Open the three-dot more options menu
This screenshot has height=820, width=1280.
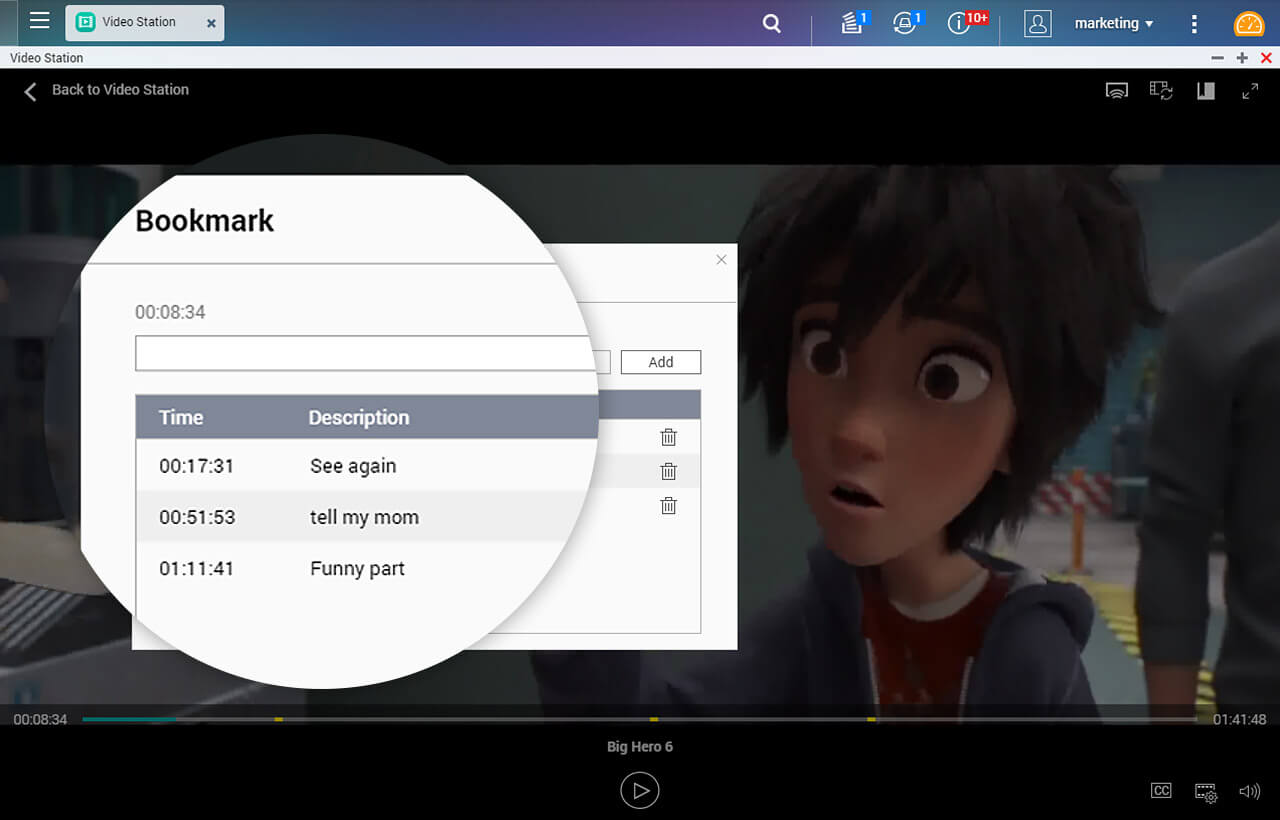[1194, 24]
